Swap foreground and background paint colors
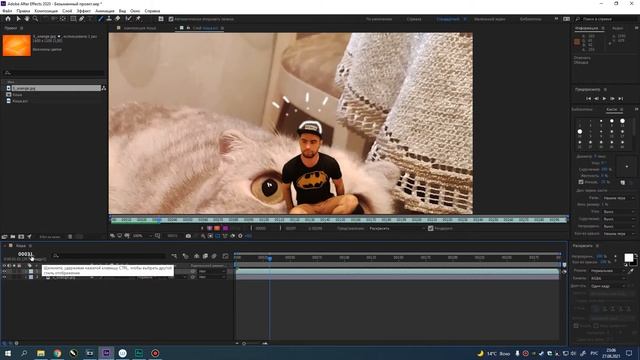 636,256
